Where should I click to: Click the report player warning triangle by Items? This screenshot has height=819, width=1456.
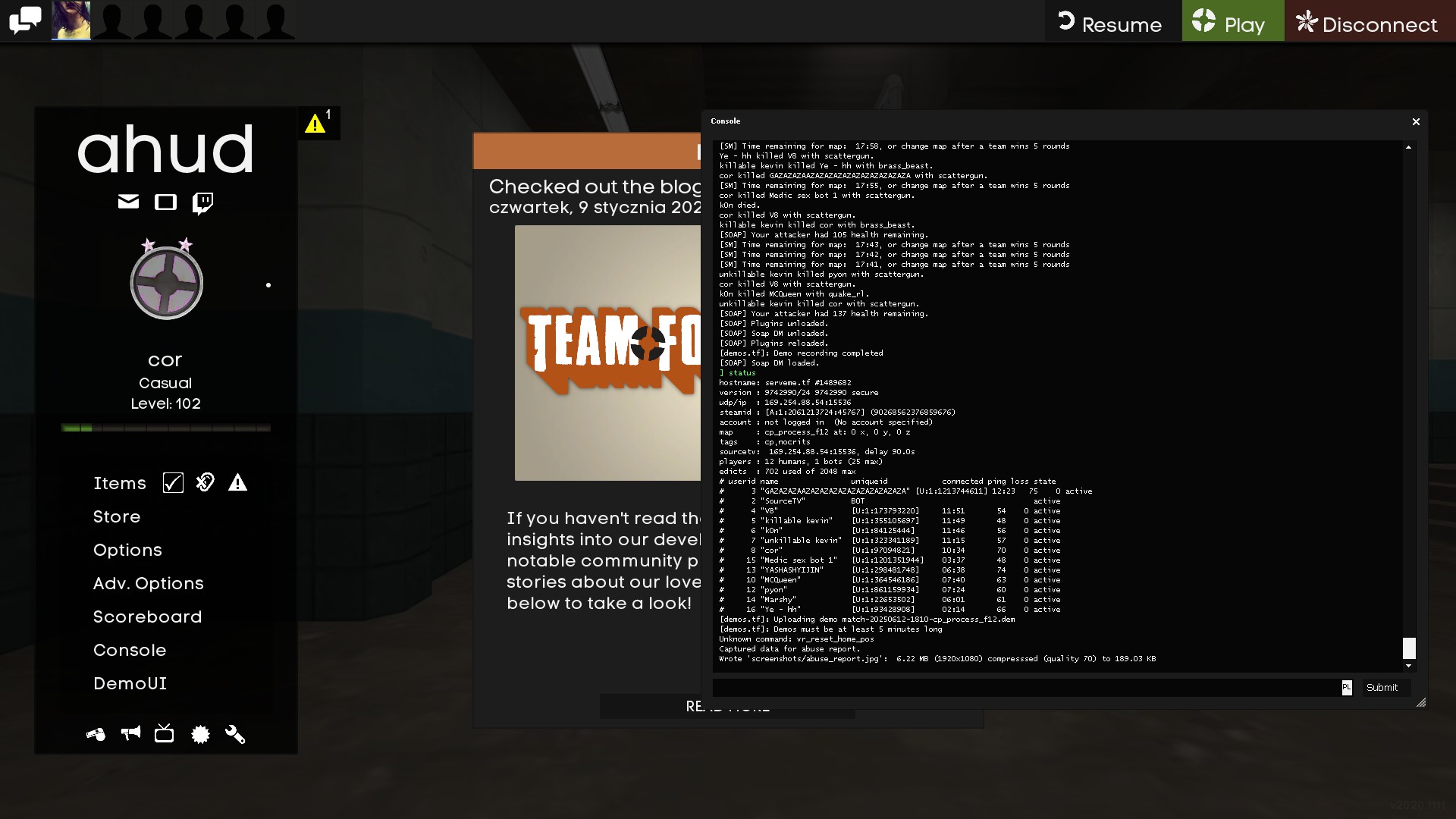(237, 482)
